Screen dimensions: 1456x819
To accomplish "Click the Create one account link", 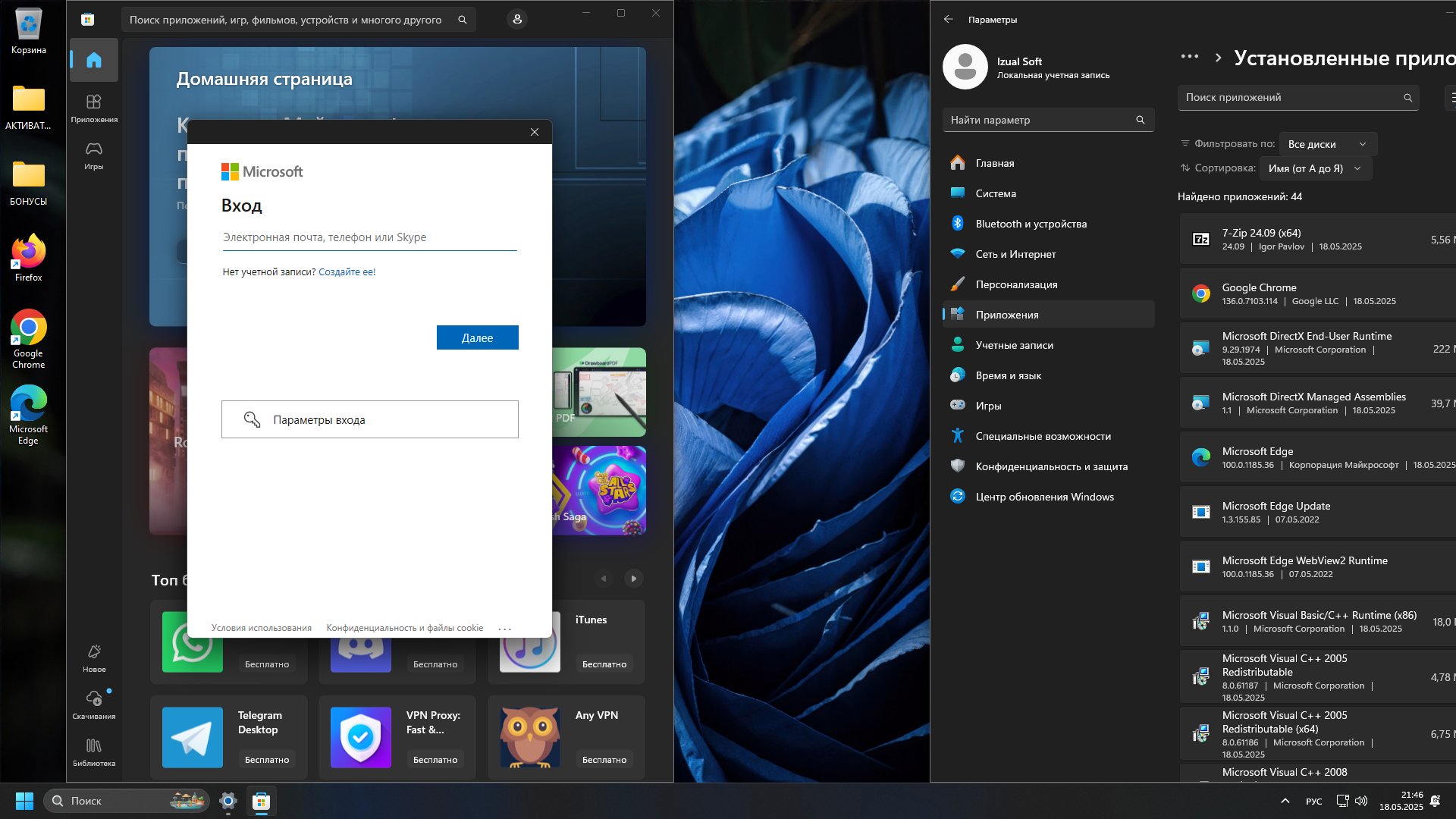I will [347, 271].
